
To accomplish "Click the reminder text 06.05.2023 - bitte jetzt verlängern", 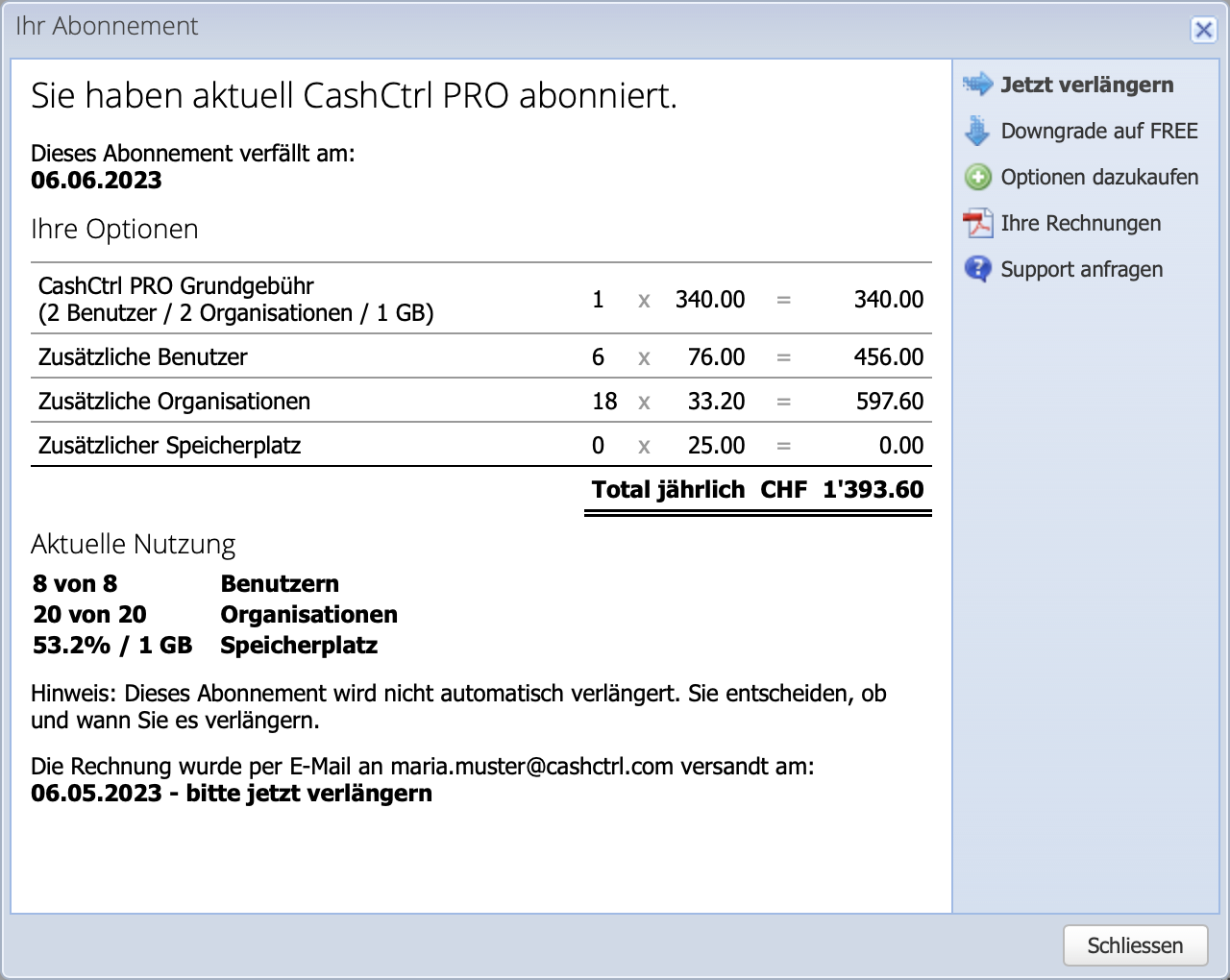I will point(232,794).
